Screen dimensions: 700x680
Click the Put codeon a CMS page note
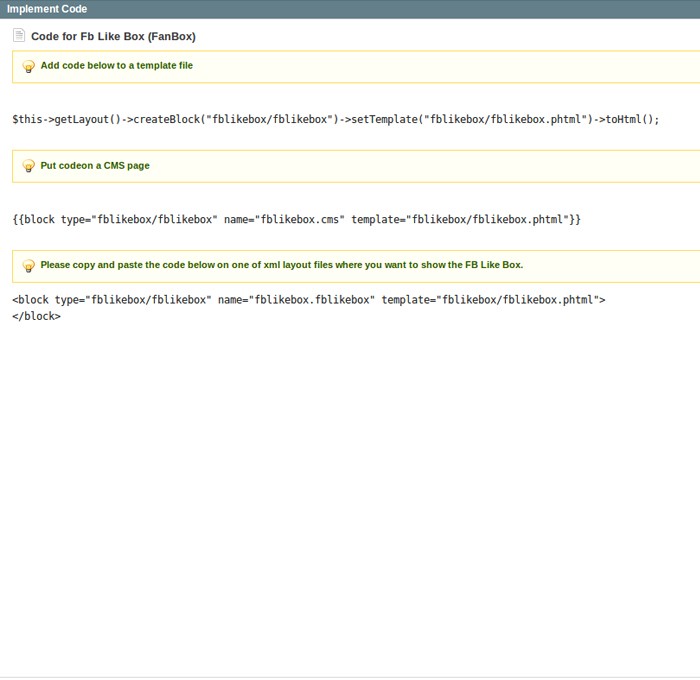[x=95, y=166]
